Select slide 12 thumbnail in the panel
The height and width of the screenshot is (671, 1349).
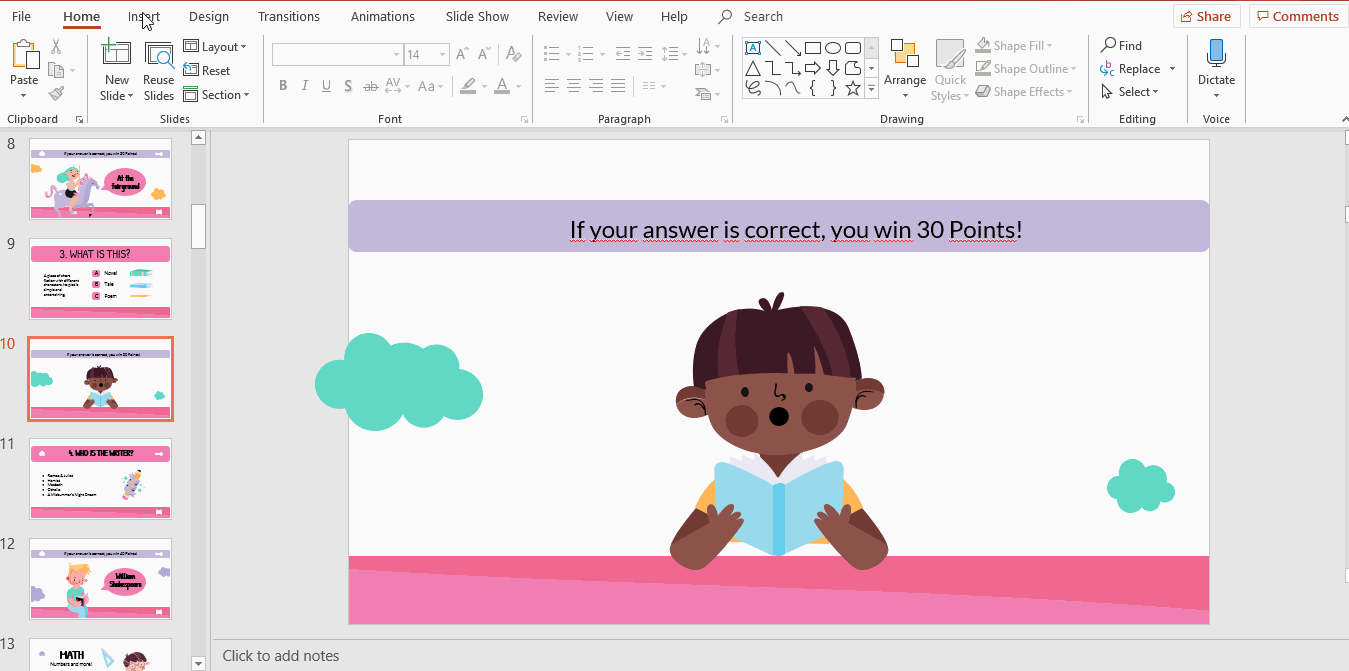[x=100, y=578]
